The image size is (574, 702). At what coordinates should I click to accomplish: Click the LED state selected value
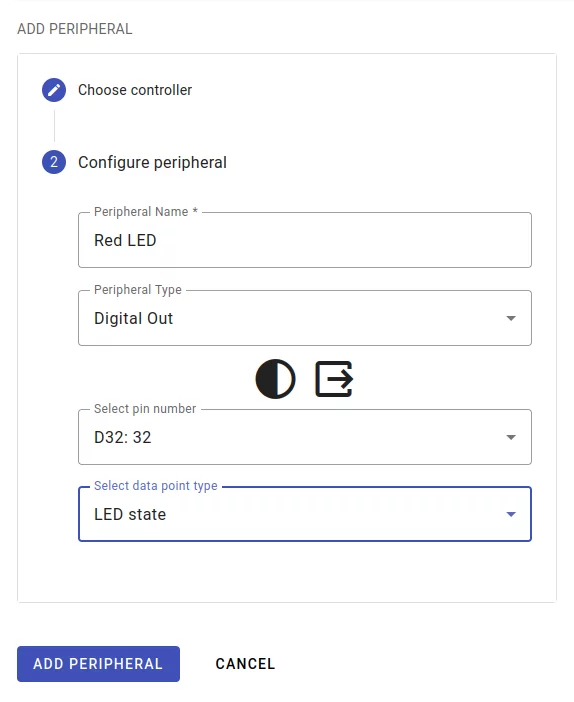click(130, 514)
